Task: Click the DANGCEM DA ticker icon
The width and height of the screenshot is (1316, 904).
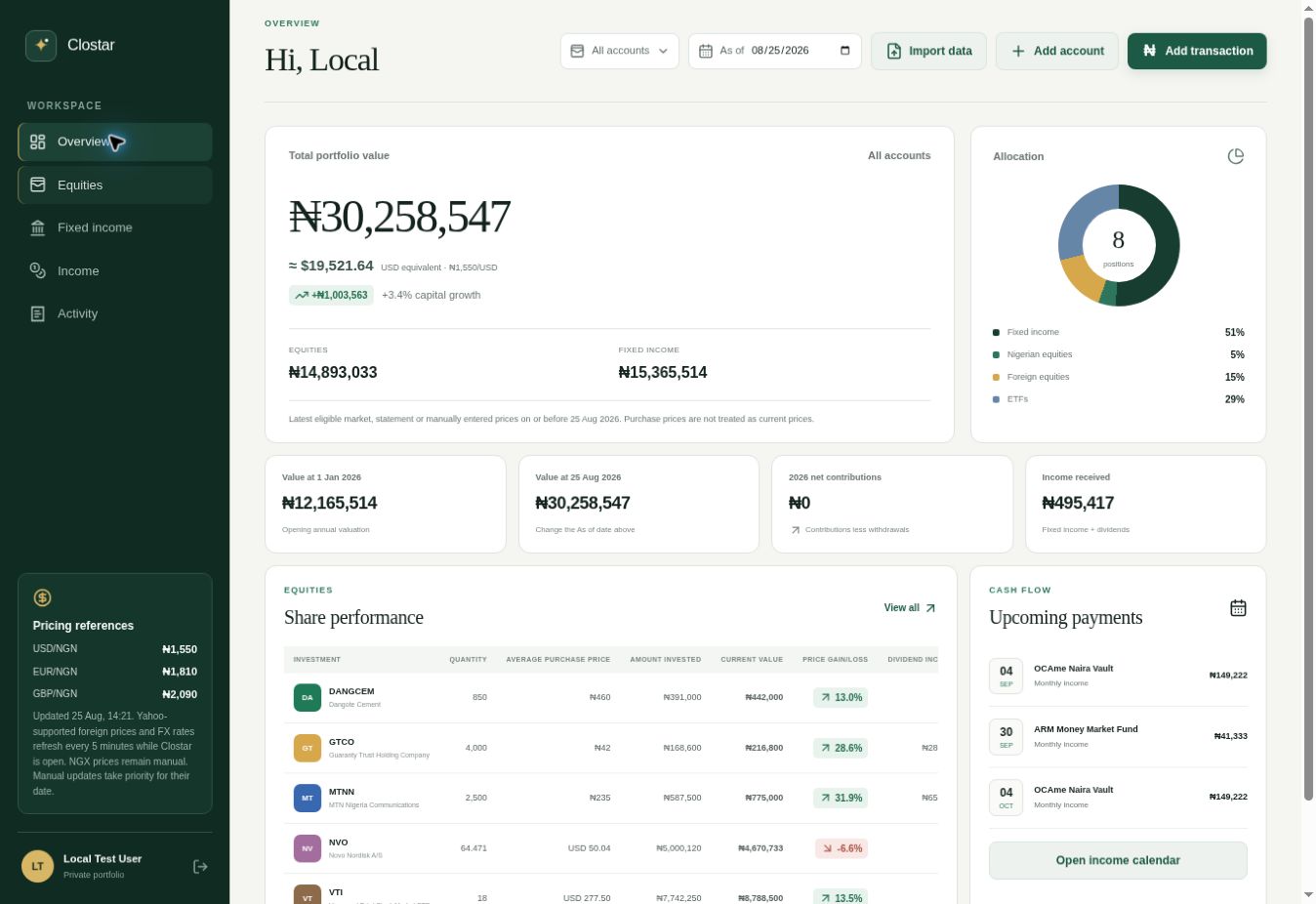Action: pyautogui.click(x=308, y=697)
